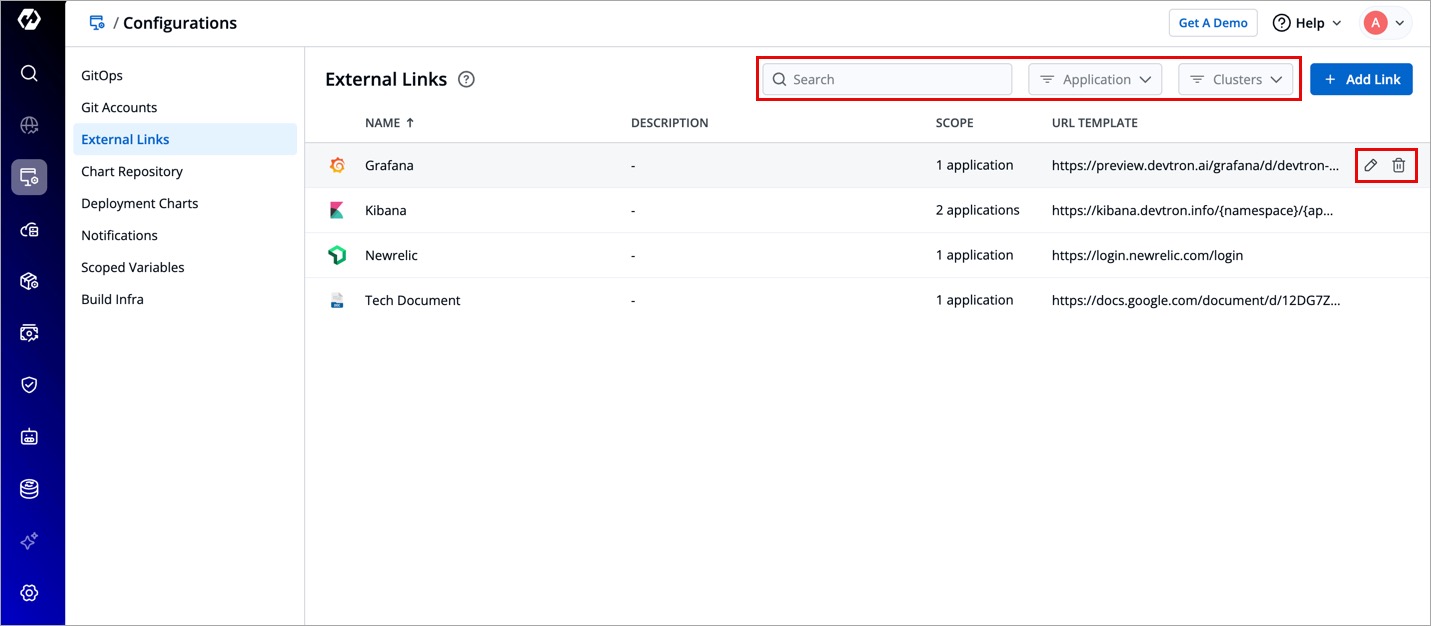The width and height of the screenshot is (1431, 626).
Task: Click the question mark beside External Links
Action: coord(466,80)
